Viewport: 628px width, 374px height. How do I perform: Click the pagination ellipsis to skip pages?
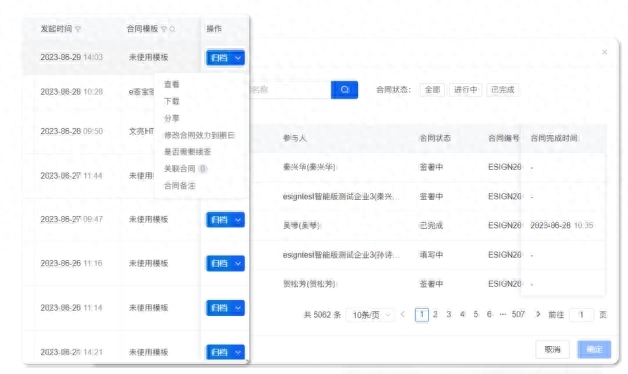pyautogui.click(x=503, y=314)
